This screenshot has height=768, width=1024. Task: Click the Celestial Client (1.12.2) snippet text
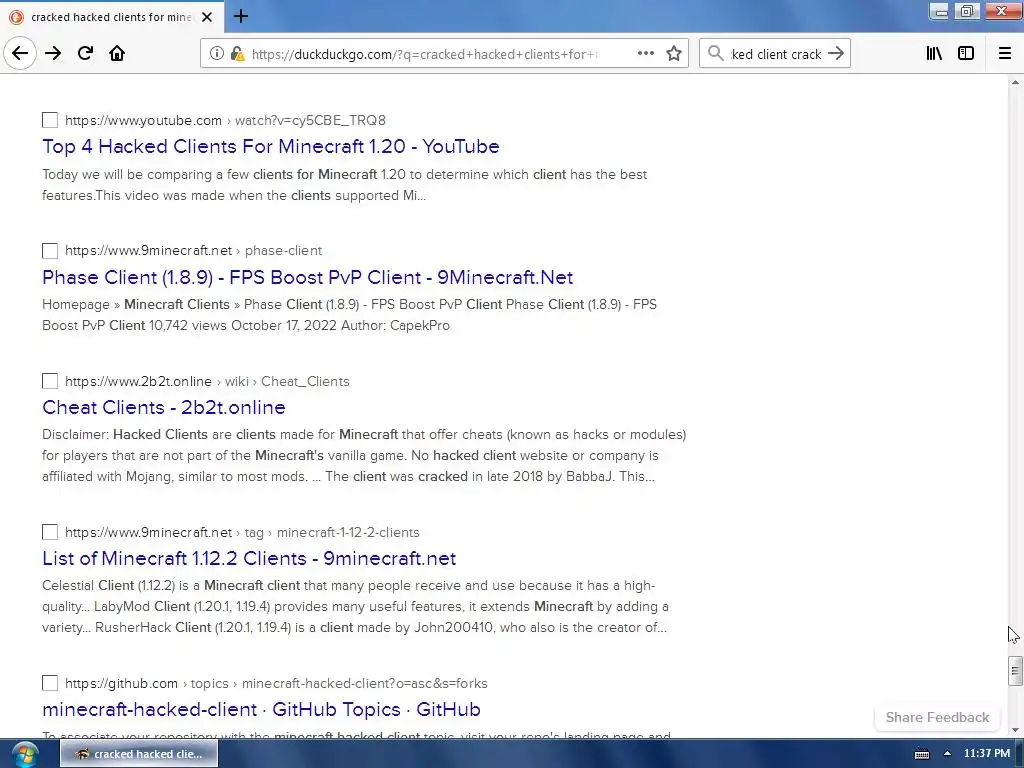tap(355, 606)
